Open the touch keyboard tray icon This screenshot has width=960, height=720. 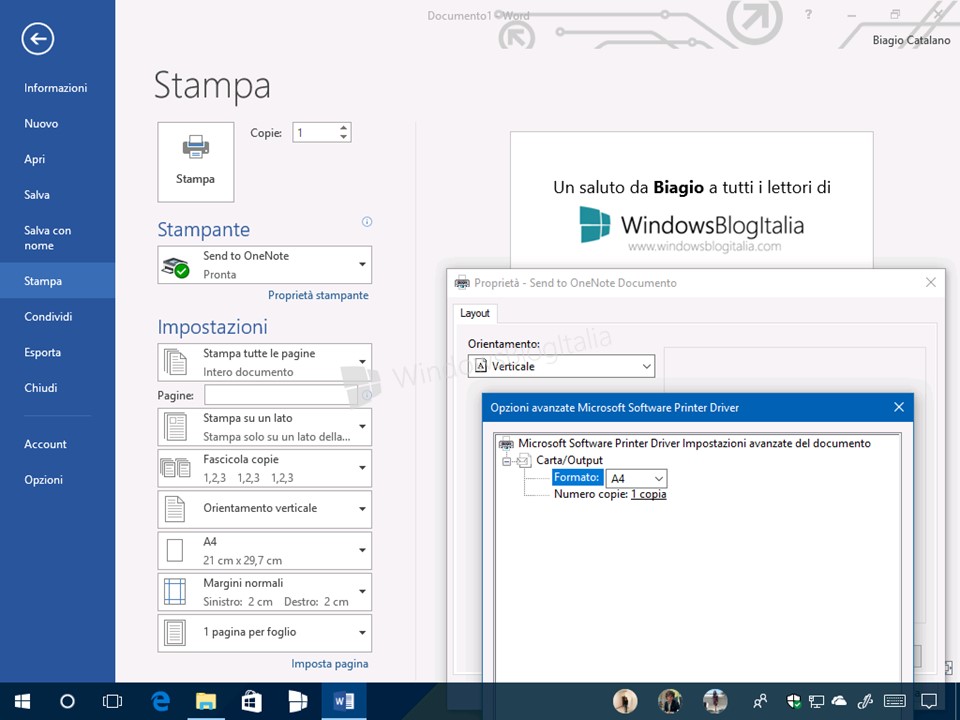pyautogui.click(x=895, y=701)
